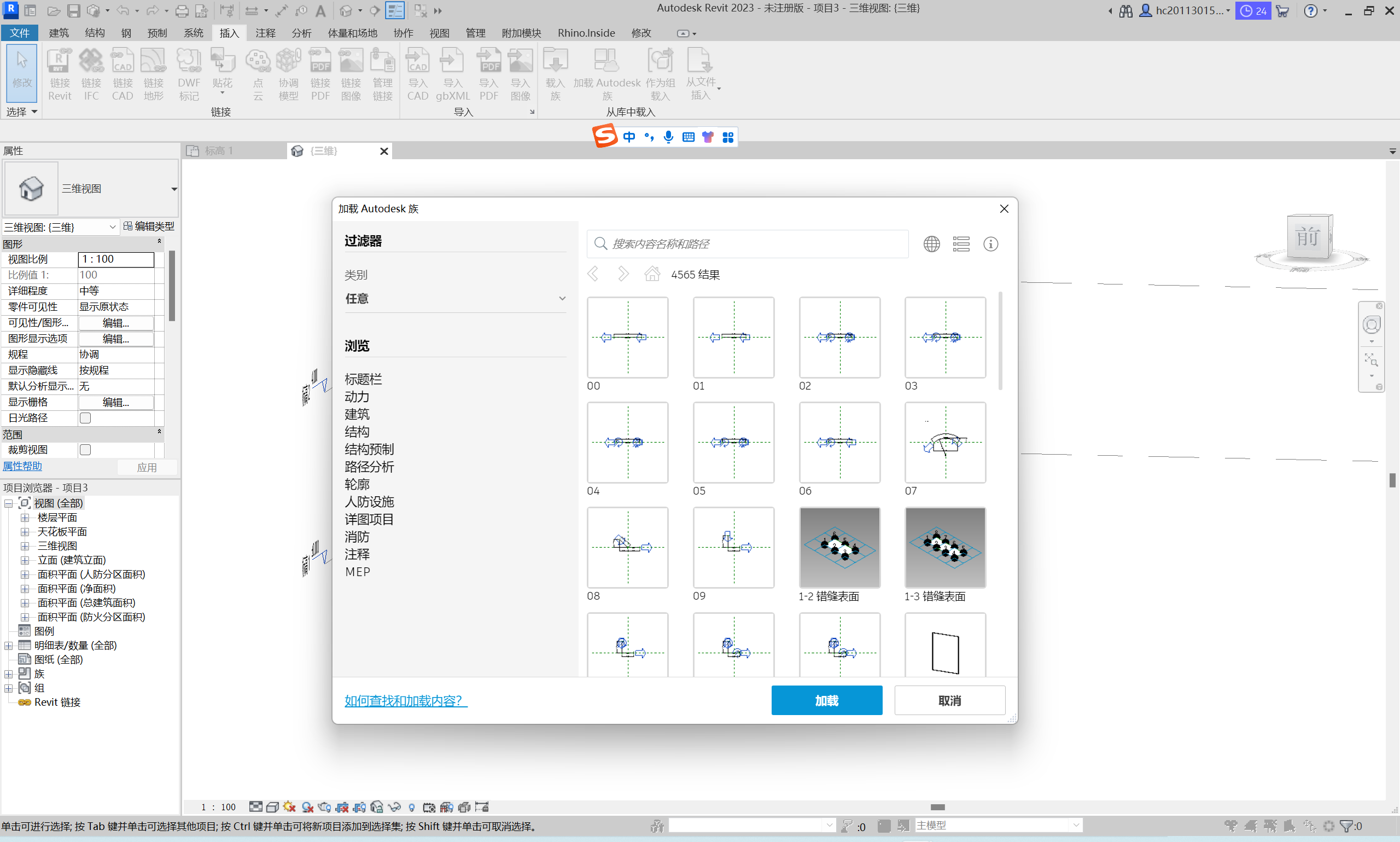This screenshot has width=1400, height=842.
Task: Open the 三维视图: {三维} instance dropdown
Action: click(60, 227)
